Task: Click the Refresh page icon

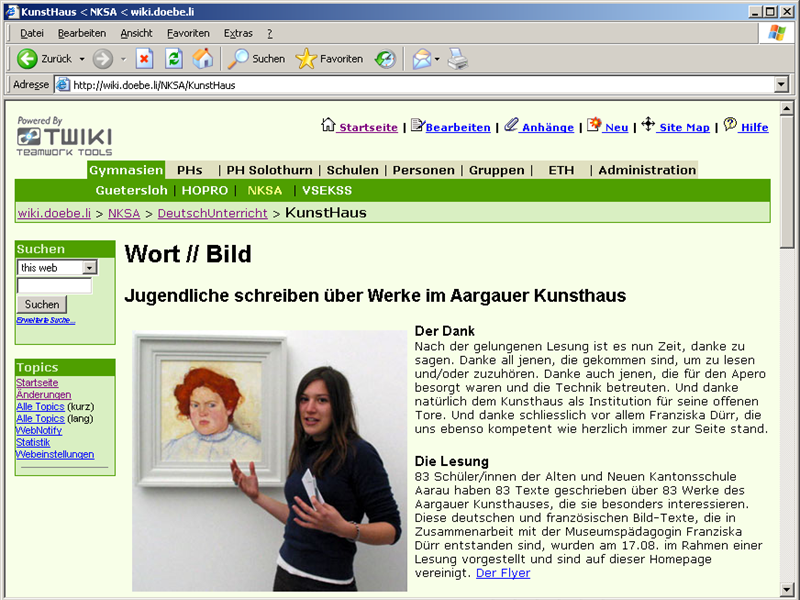Action: coord(174,59)
